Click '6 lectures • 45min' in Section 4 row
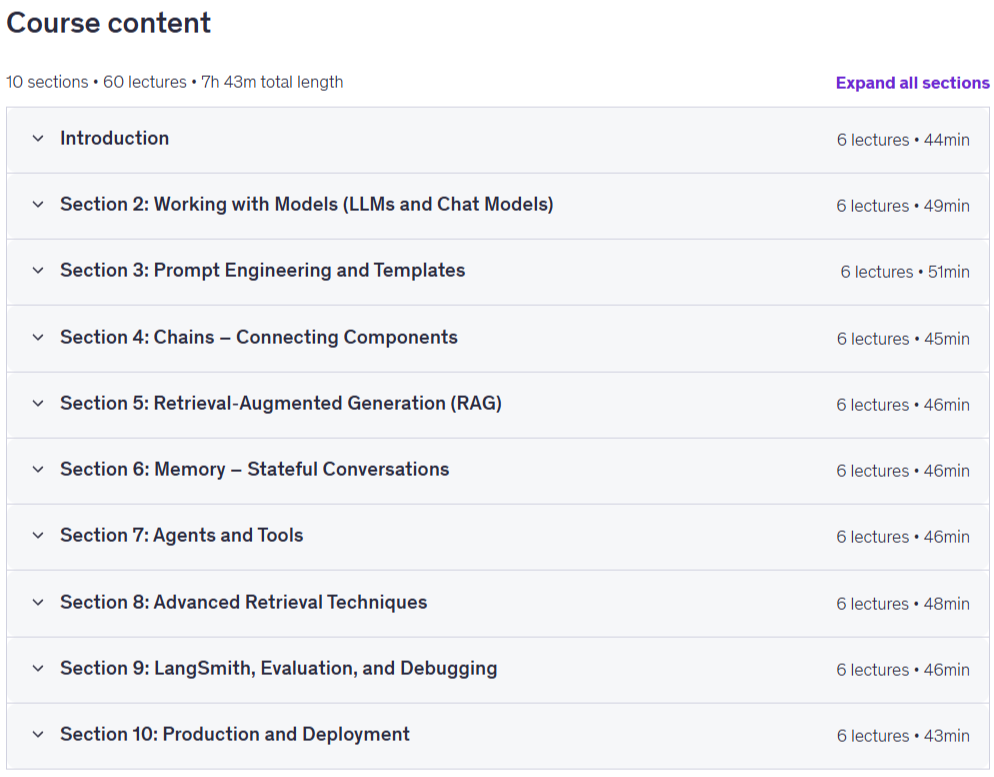994x777 pixels. 903,339
